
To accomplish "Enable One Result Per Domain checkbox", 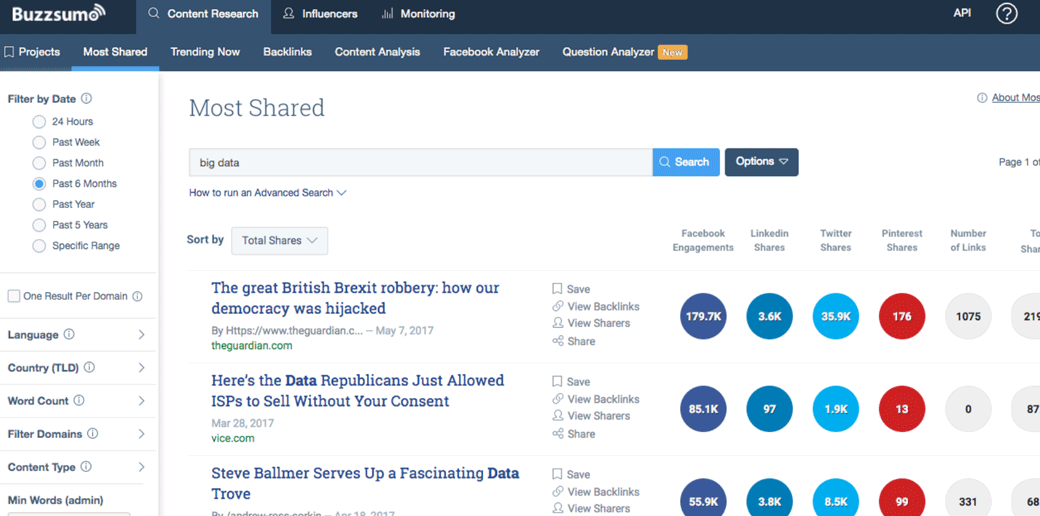I will click(x=14, y=296).
